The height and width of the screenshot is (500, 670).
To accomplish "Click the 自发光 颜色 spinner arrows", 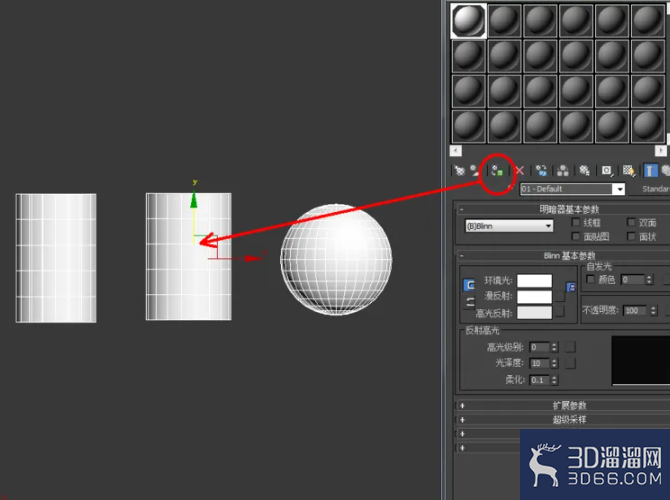I will tap(649, 280).
